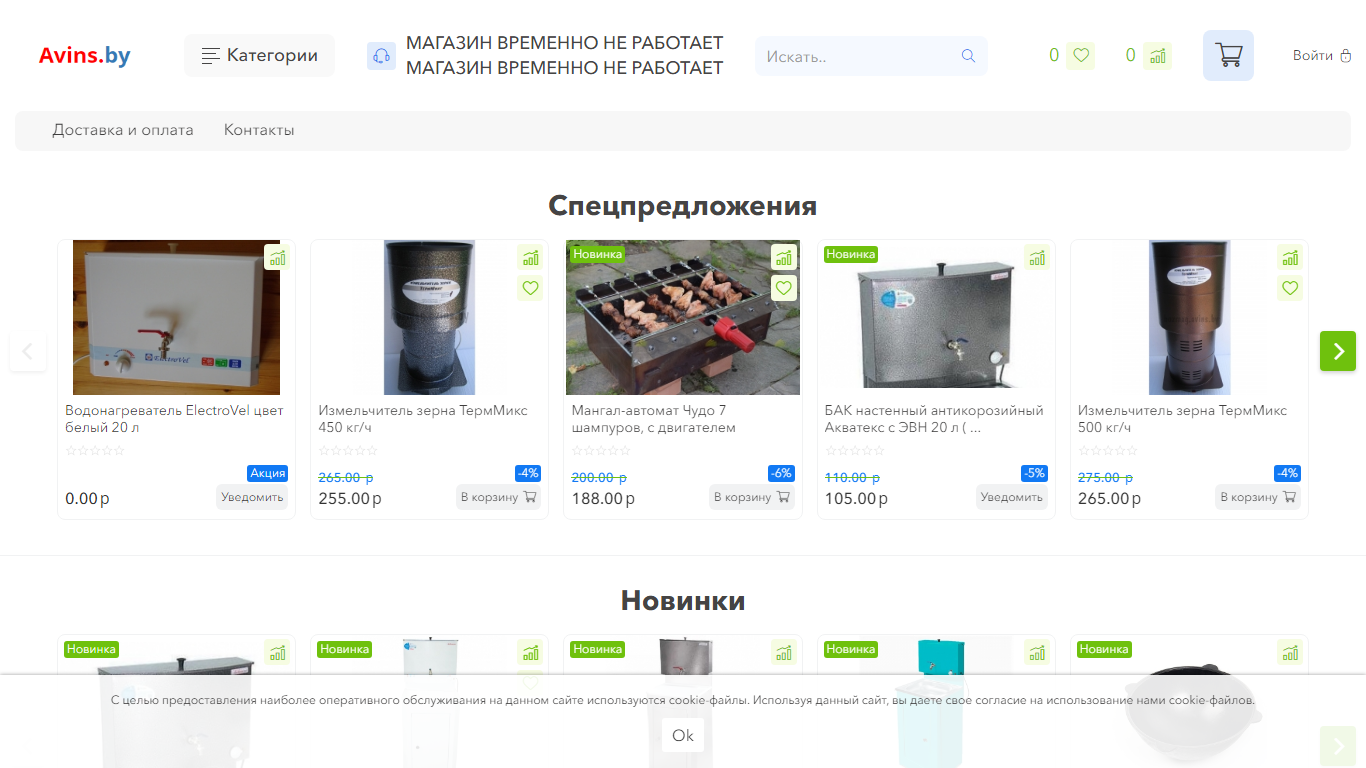Image resolution: width=1366 pixels, height=768 pixels.
Task: Add Мангал-автомат Чудо to wishlist
Action: (x=783, y=288)
